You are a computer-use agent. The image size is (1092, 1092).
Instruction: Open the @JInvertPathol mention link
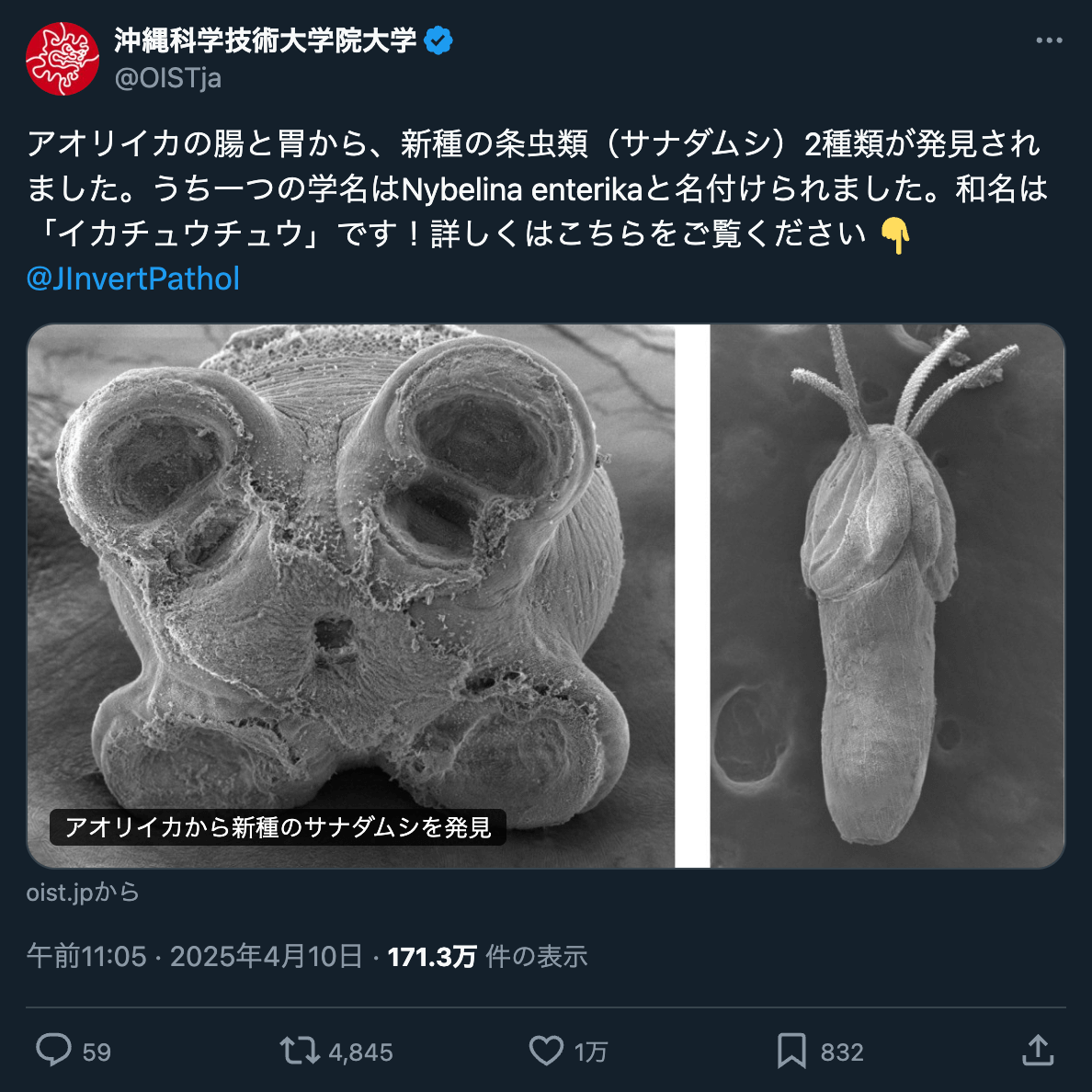pyautogui.click(x=133, y=279)
